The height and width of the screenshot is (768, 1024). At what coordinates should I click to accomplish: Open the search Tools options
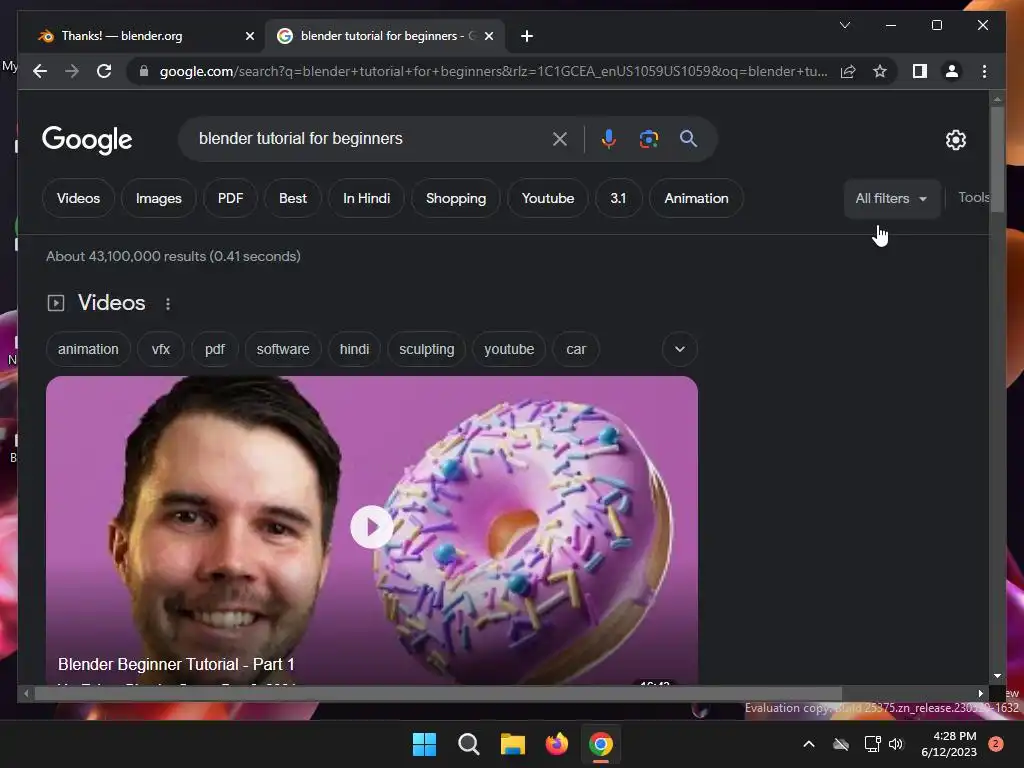974,197
